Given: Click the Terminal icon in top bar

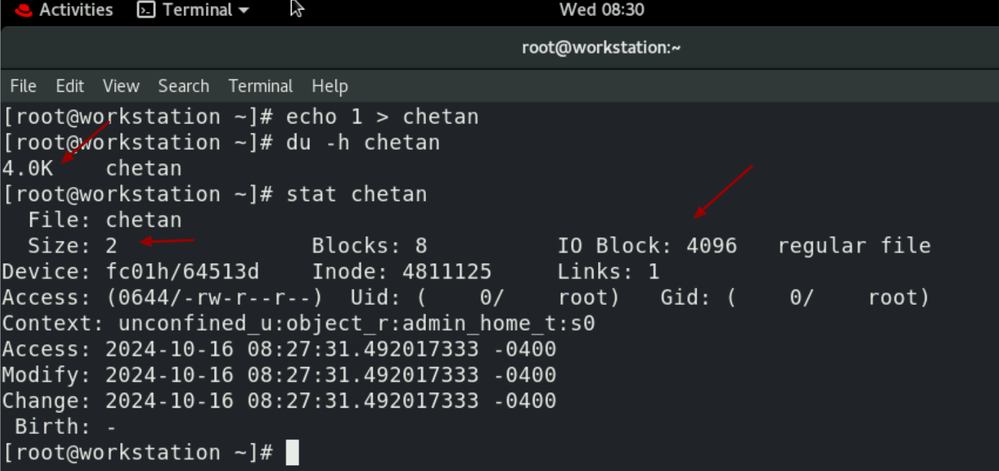Looking at the screenshot, I should pos(146,10).
